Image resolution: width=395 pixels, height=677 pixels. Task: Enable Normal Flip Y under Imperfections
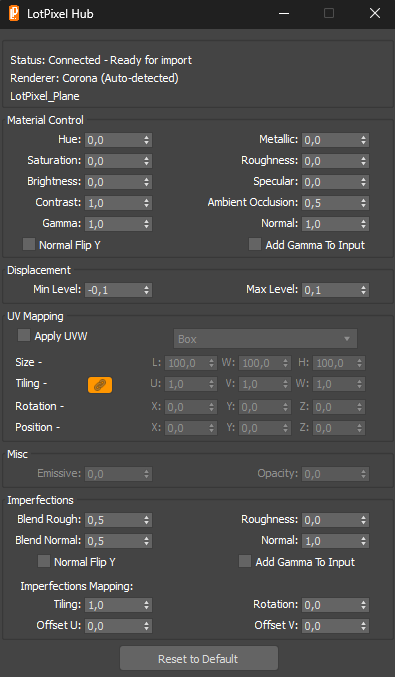click(44, 561)
